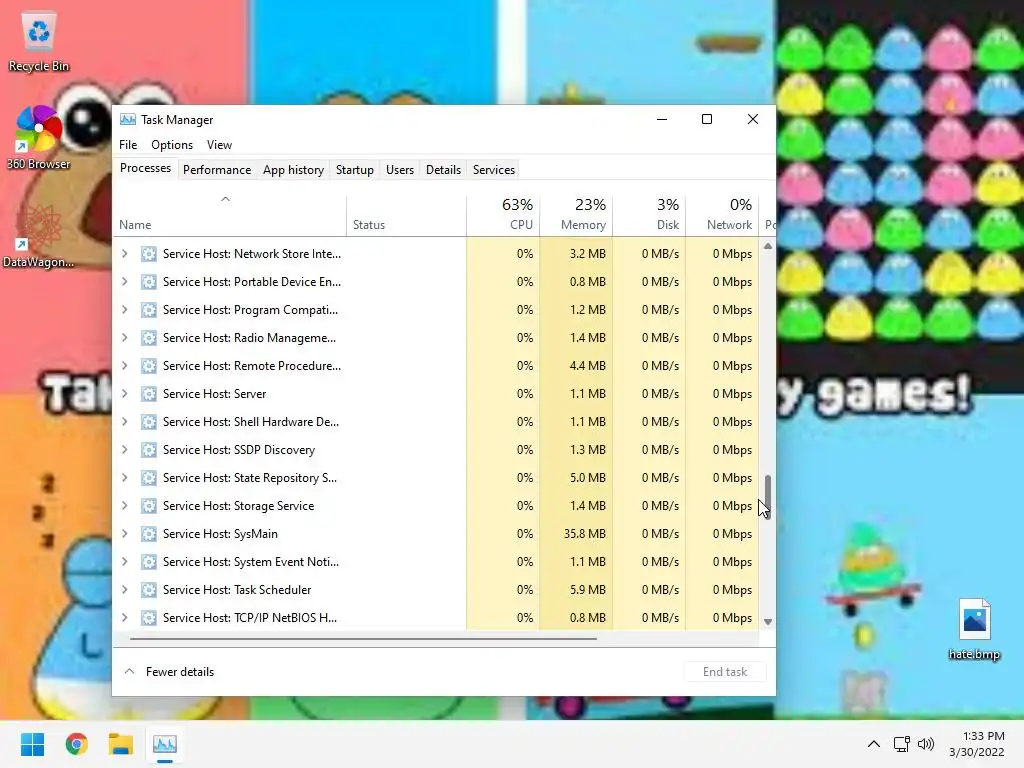This screenshot has width=1024, height=768.
Task: Click the vertical scrollbar thumb
Action: coord(768,496)
